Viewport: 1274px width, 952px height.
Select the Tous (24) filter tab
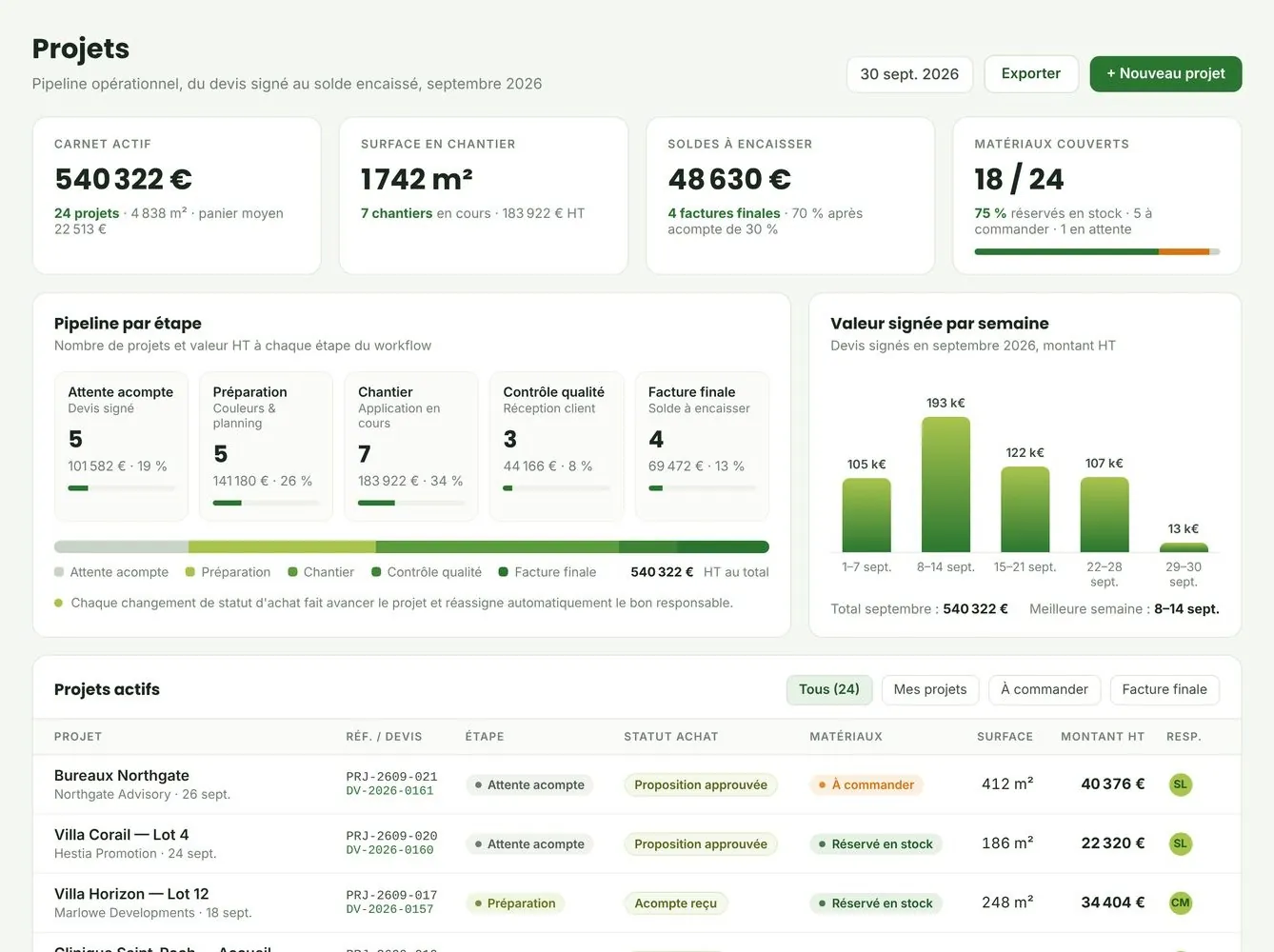828,689
